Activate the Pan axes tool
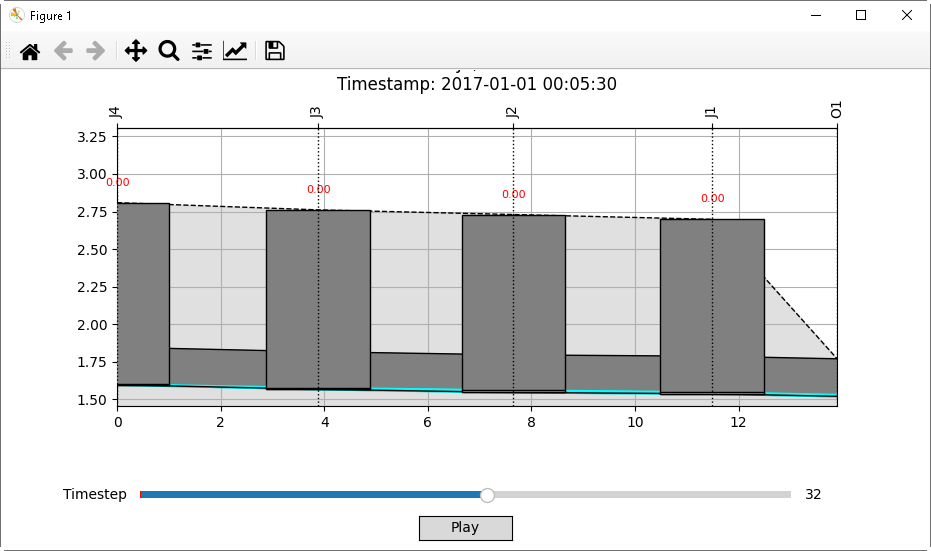Screen dimensions: 931x551 (136, 51)
